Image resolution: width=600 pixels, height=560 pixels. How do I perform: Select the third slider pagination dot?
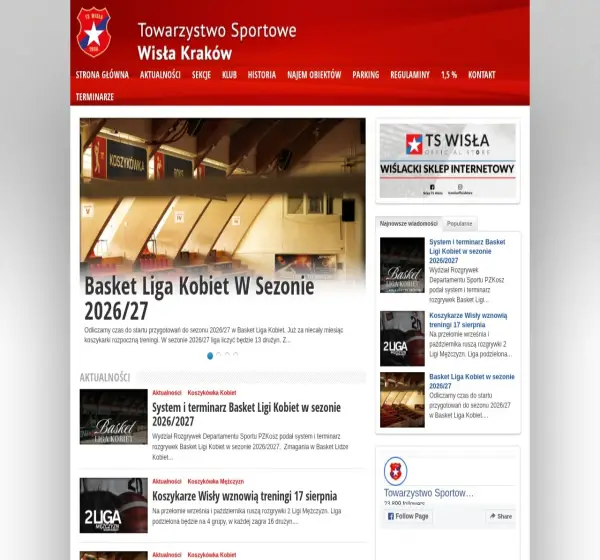(x=227, y=355)
